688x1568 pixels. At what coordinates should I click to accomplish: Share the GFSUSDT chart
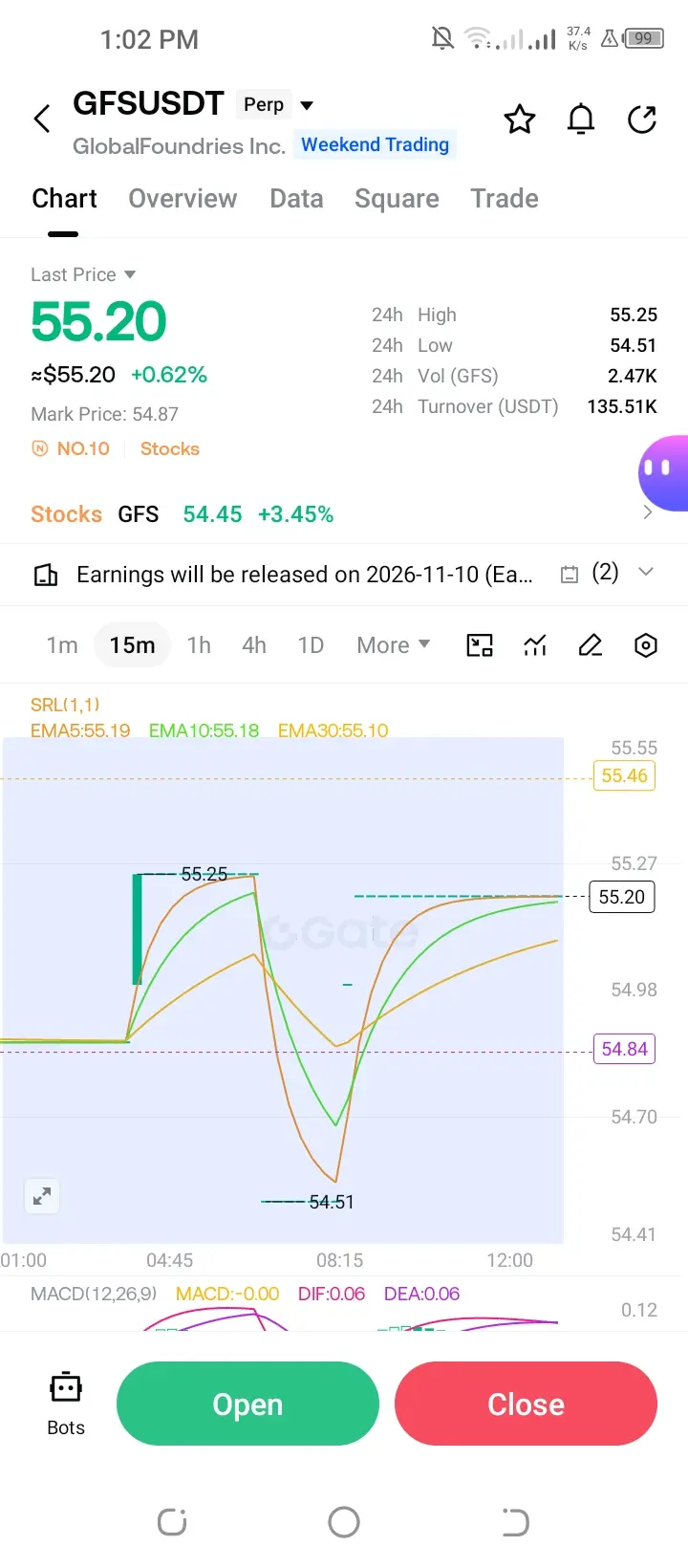[x=642, y=120]
